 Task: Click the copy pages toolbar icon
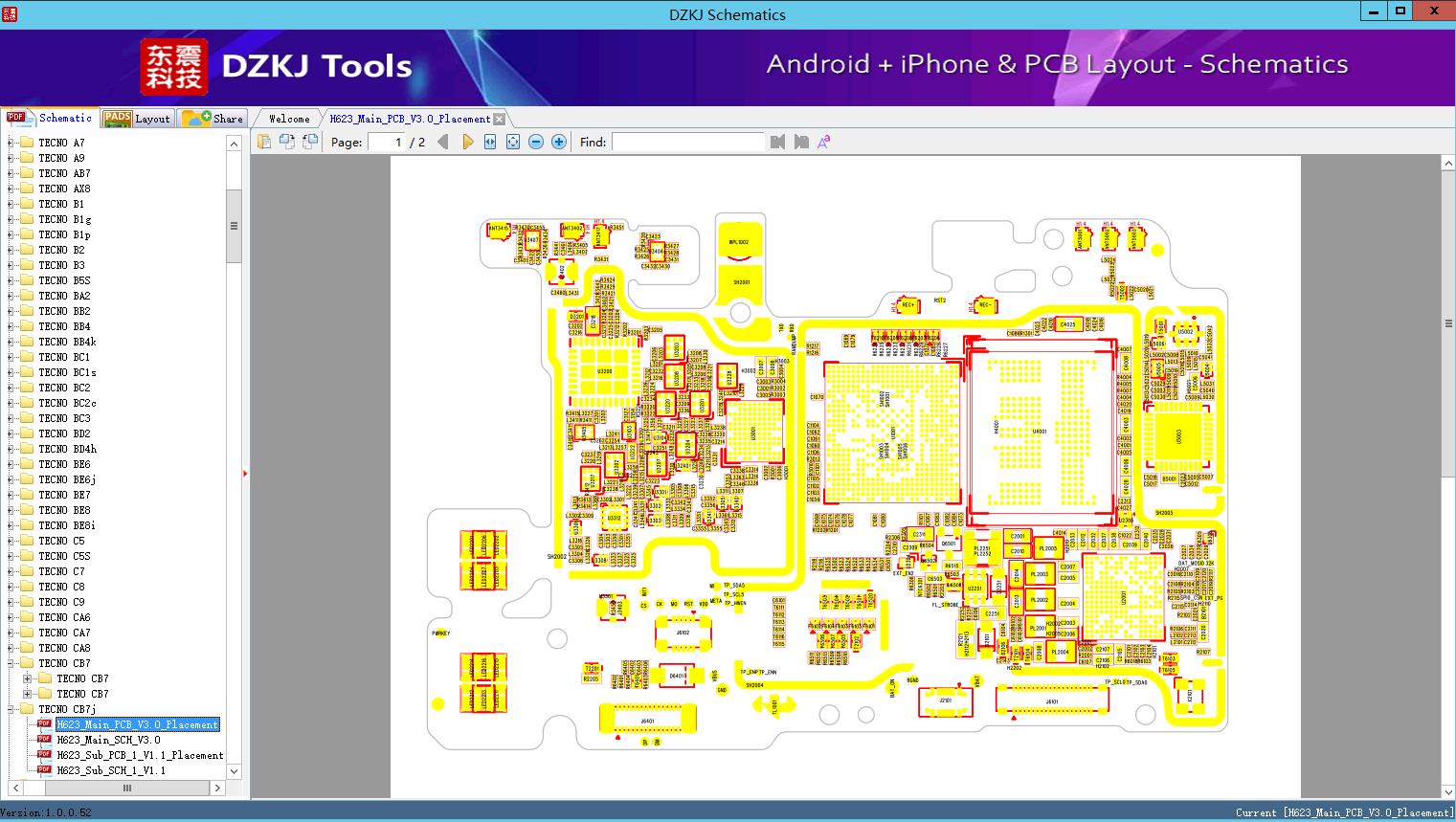[x=263, y=142]
